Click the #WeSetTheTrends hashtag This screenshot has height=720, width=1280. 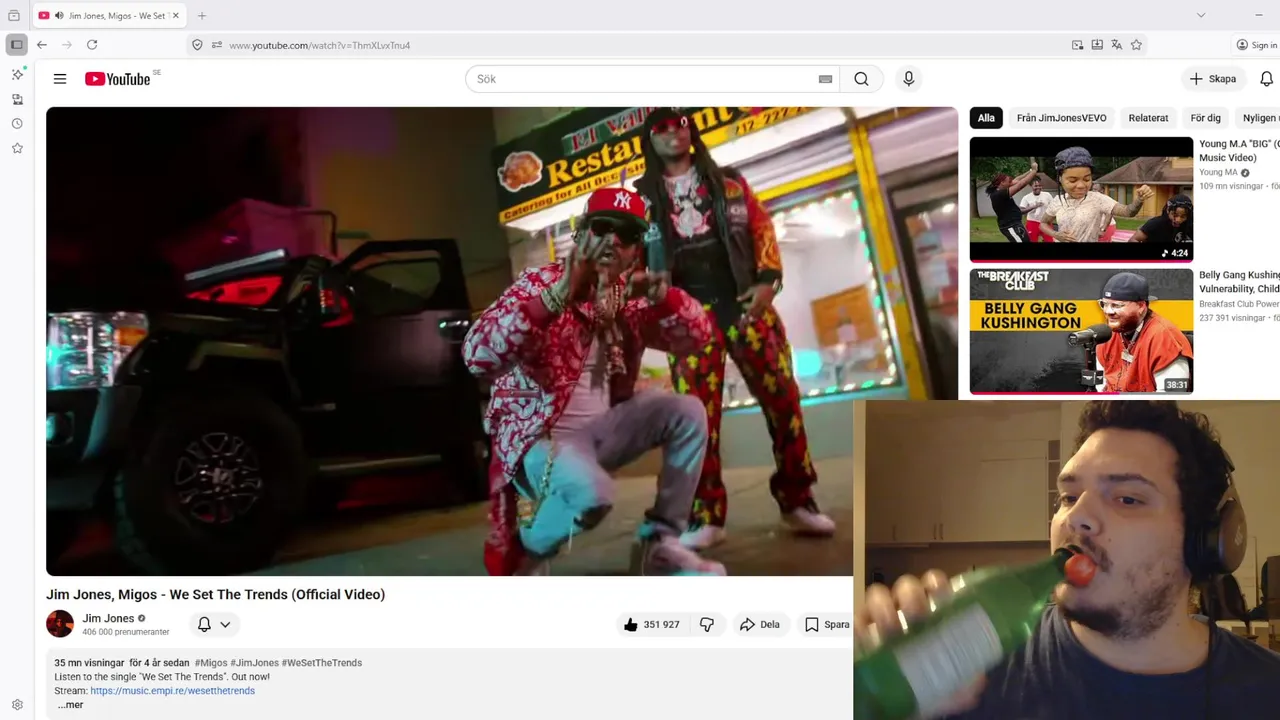[321, 663]
